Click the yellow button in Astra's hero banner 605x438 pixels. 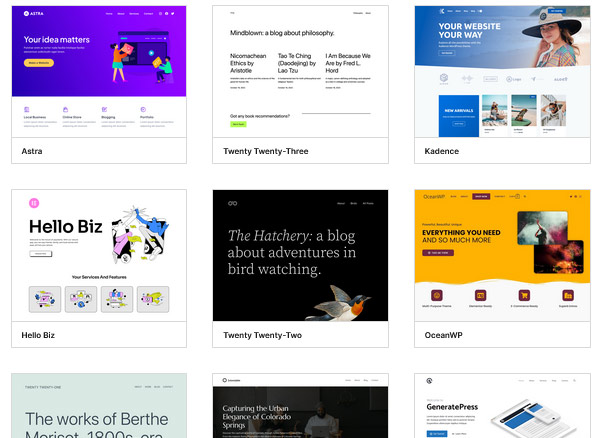click(x=38, y=63)
